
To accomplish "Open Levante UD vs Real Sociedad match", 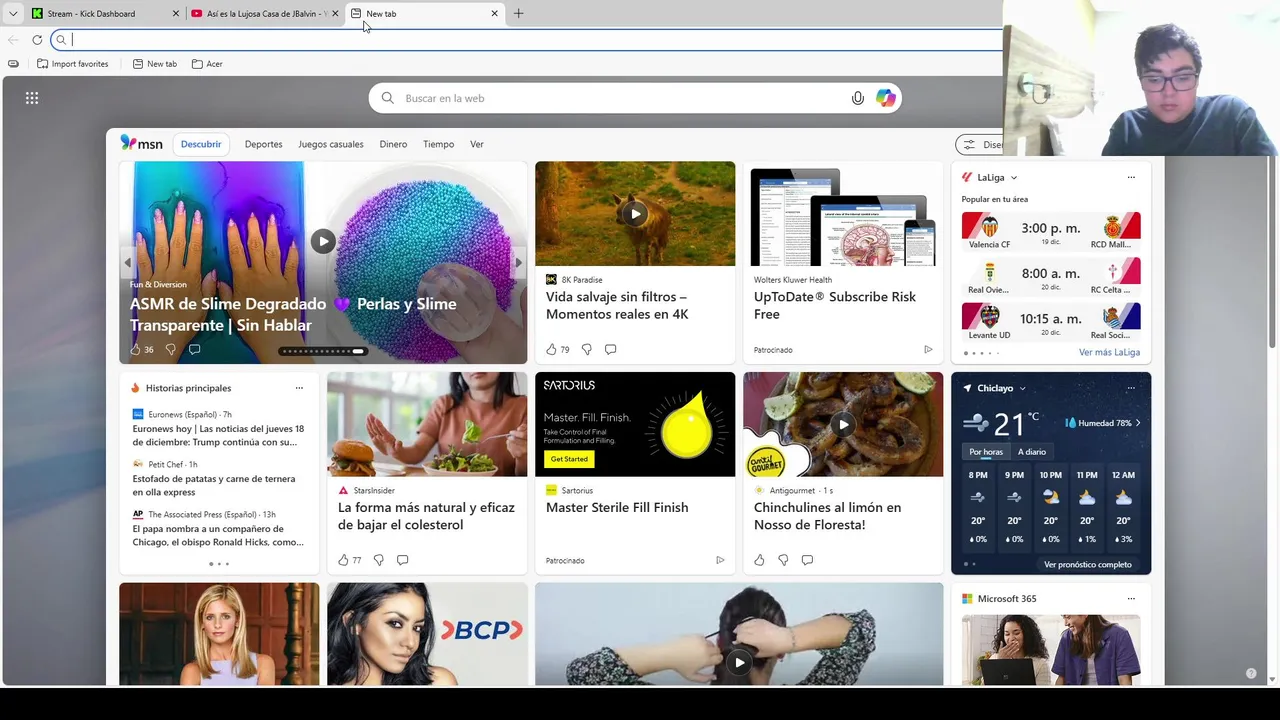I will [1051, 321].
